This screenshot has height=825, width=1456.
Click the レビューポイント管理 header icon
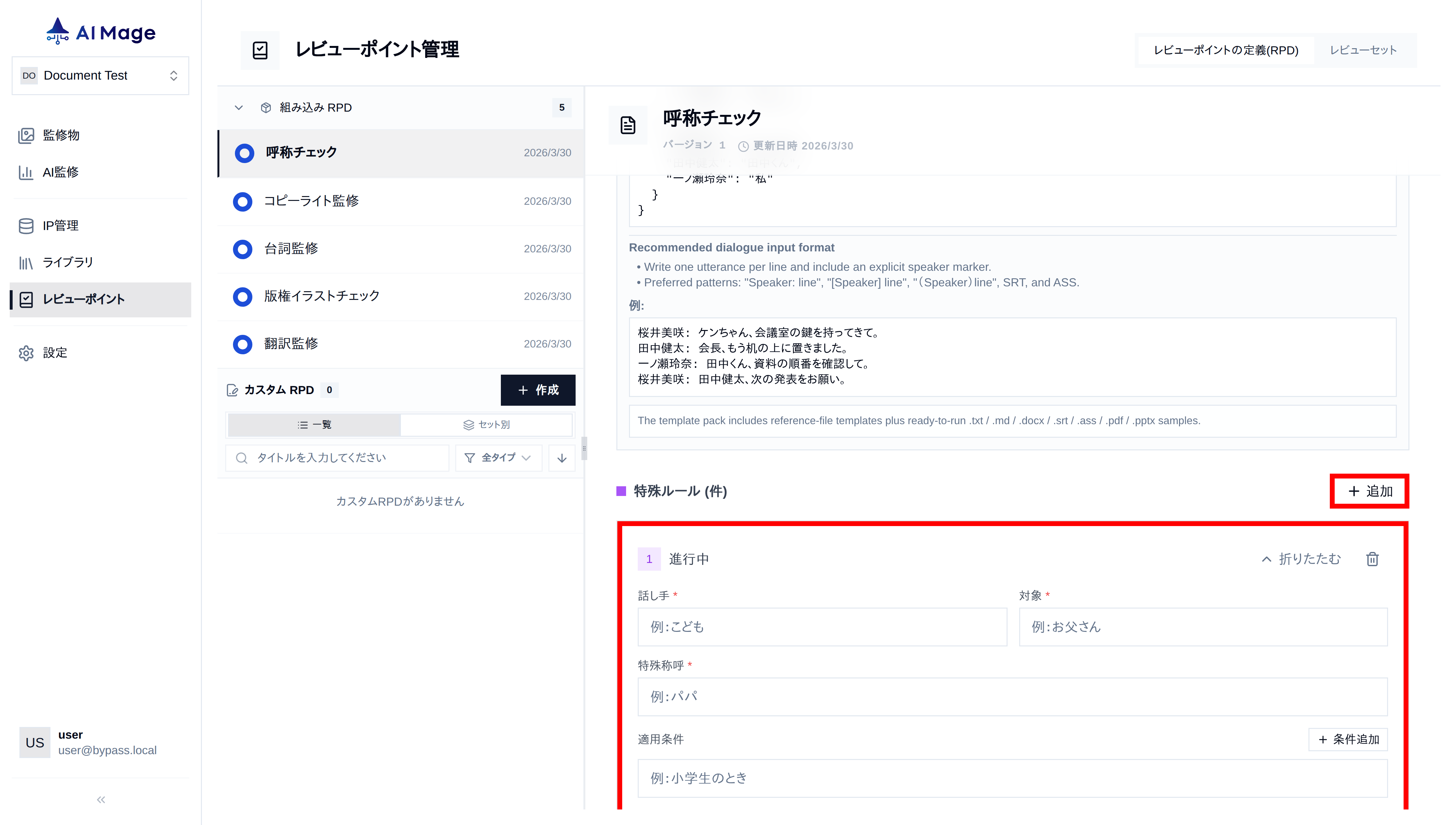(260, 50)
